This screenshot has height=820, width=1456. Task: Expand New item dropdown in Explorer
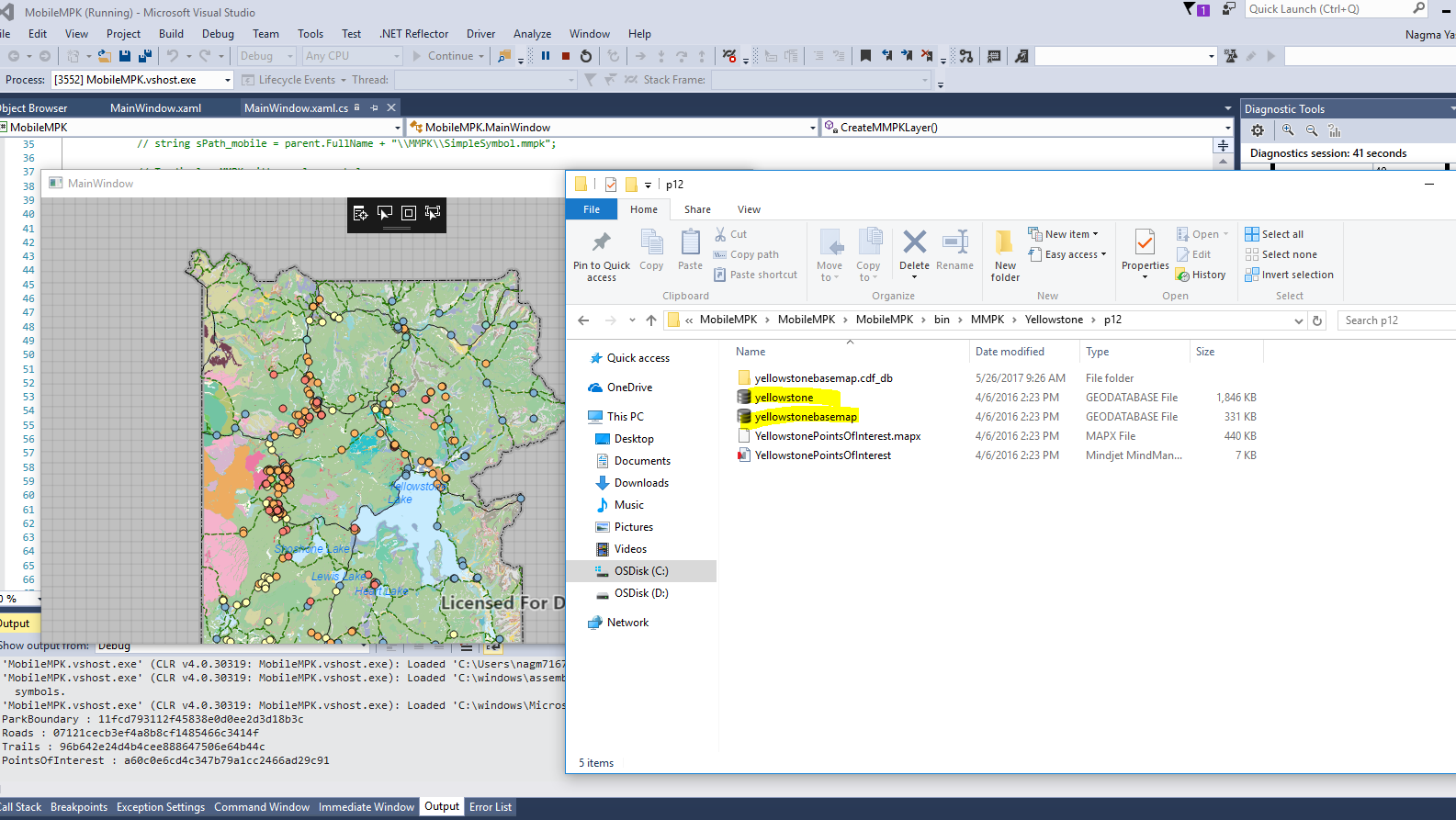pos(1063,234)
